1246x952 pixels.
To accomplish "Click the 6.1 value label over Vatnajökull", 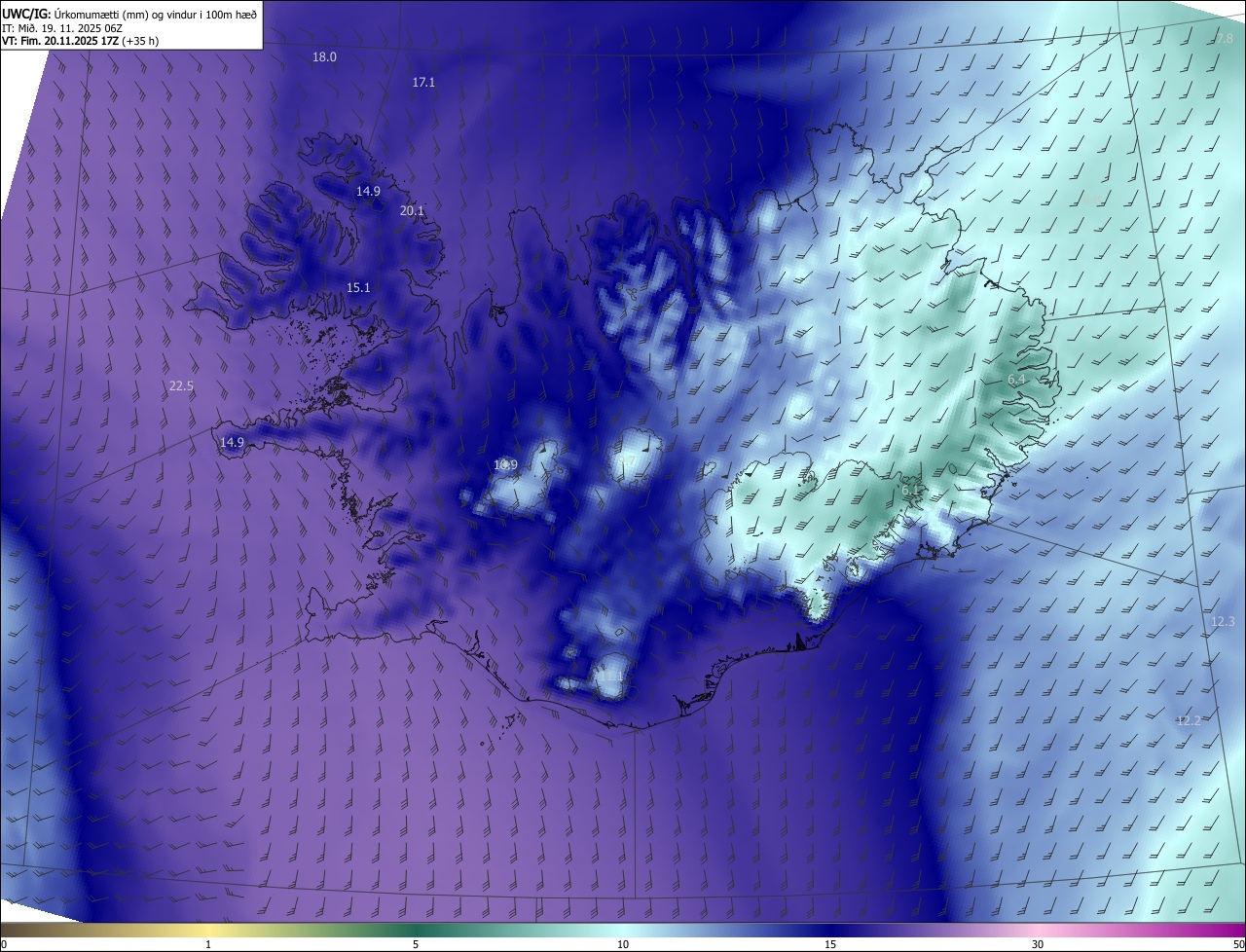I will tap(911, 492).
